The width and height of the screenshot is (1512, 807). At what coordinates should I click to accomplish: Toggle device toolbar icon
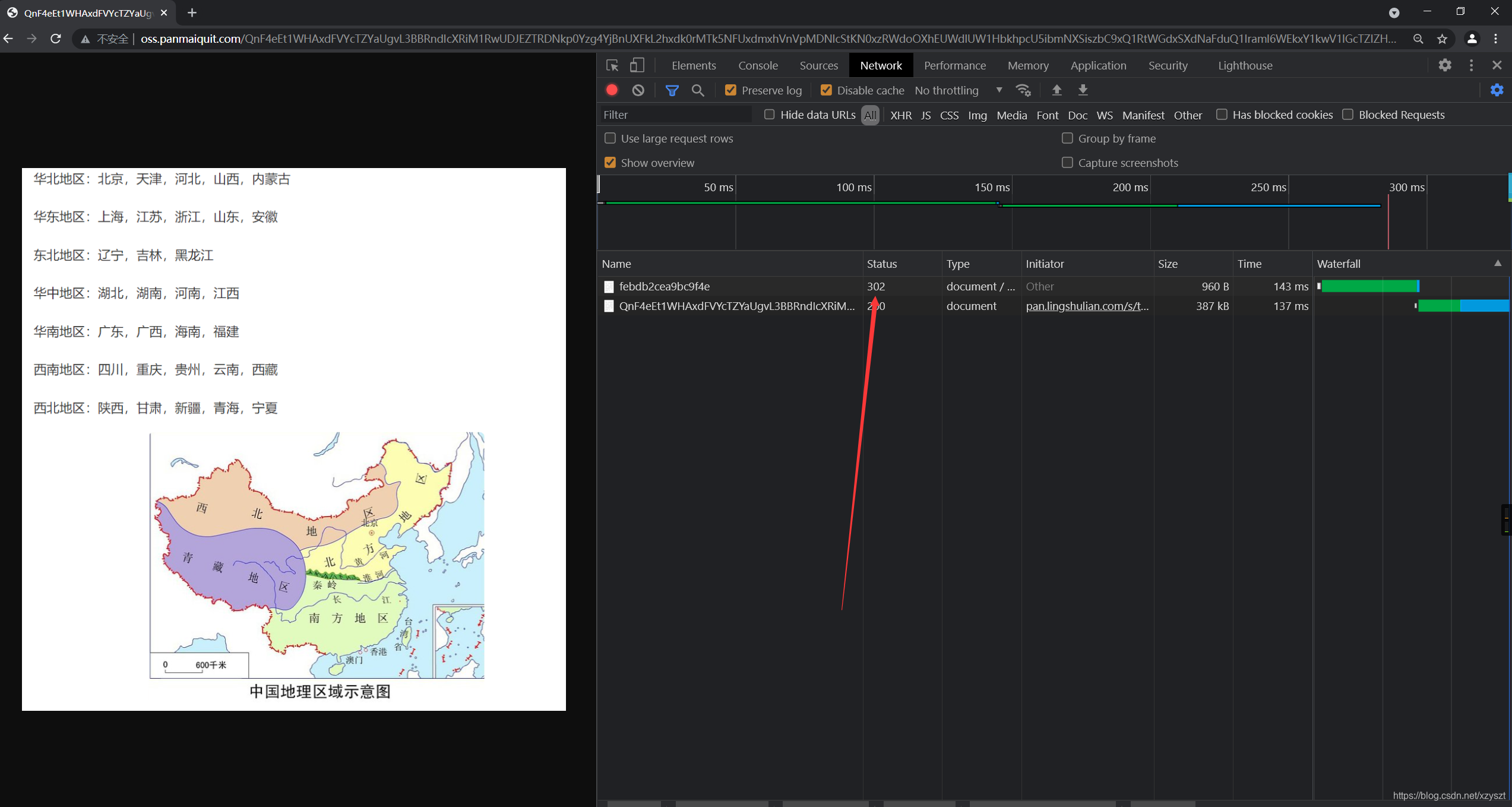[637, 65]
